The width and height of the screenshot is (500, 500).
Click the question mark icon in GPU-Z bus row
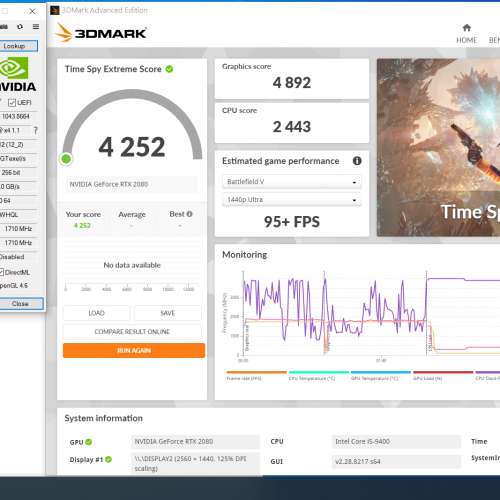tap(36, 130)
